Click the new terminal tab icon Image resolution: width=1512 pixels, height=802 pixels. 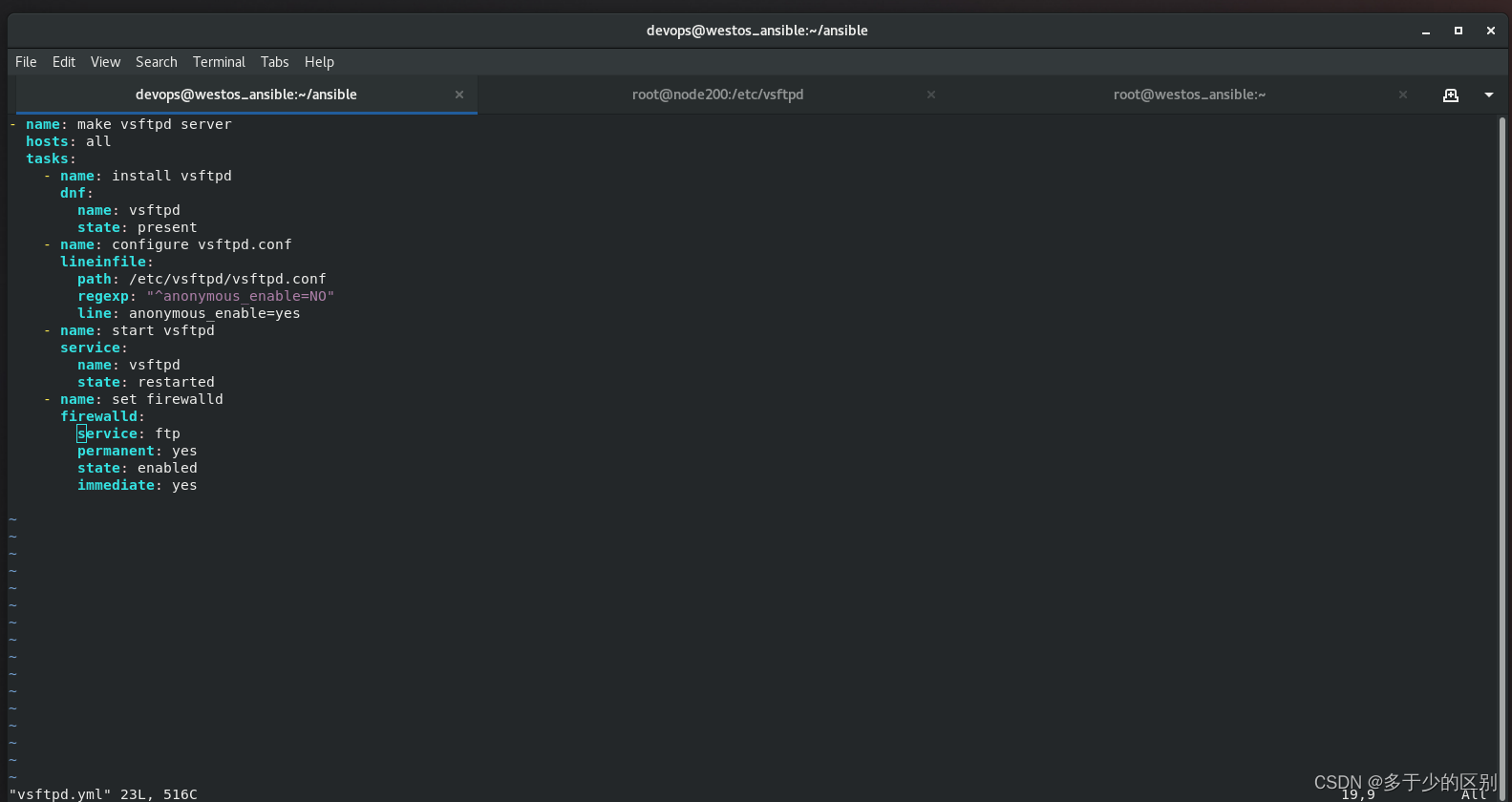click(1451, 95)
